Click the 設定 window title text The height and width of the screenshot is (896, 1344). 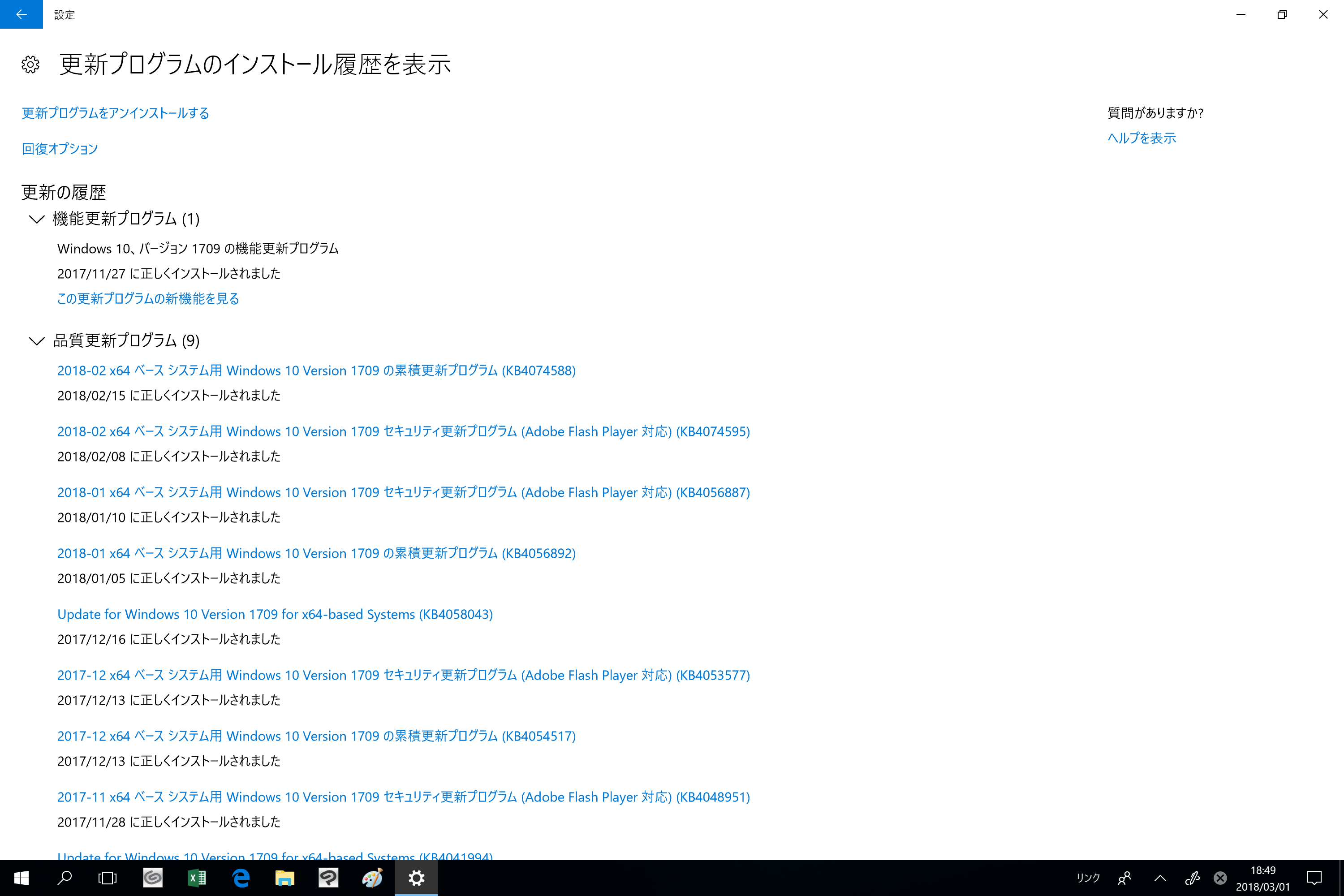[65, 15]
